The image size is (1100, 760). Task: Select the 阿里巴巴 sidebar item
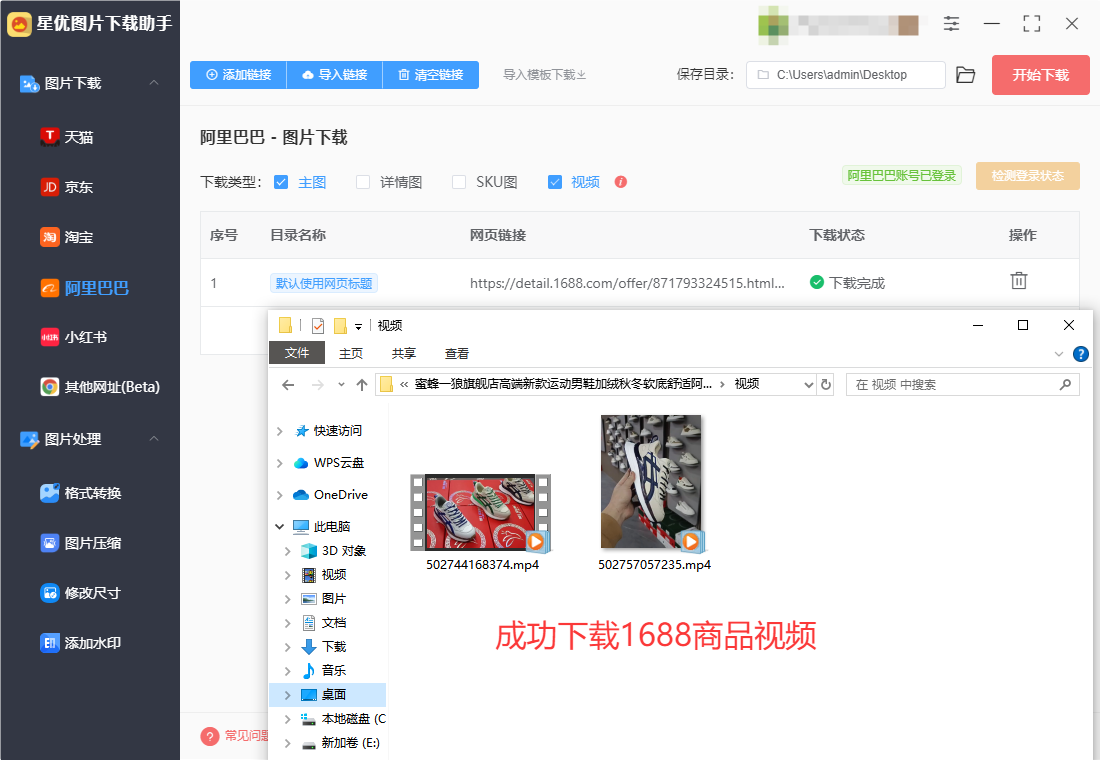pos(84,288)
